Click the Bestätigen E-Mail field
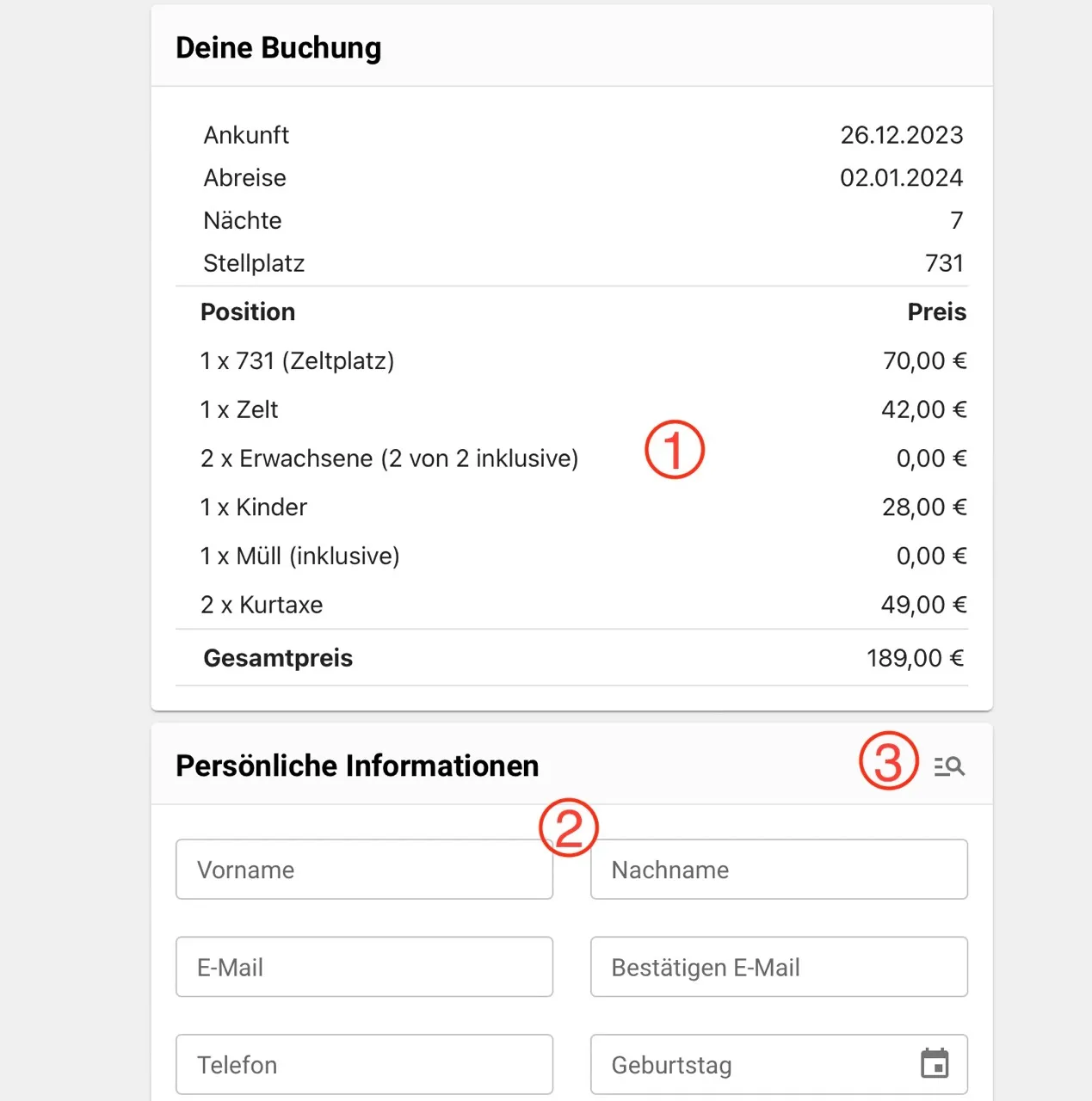This screenshot has height=1101, width=1092. point(779,968)
